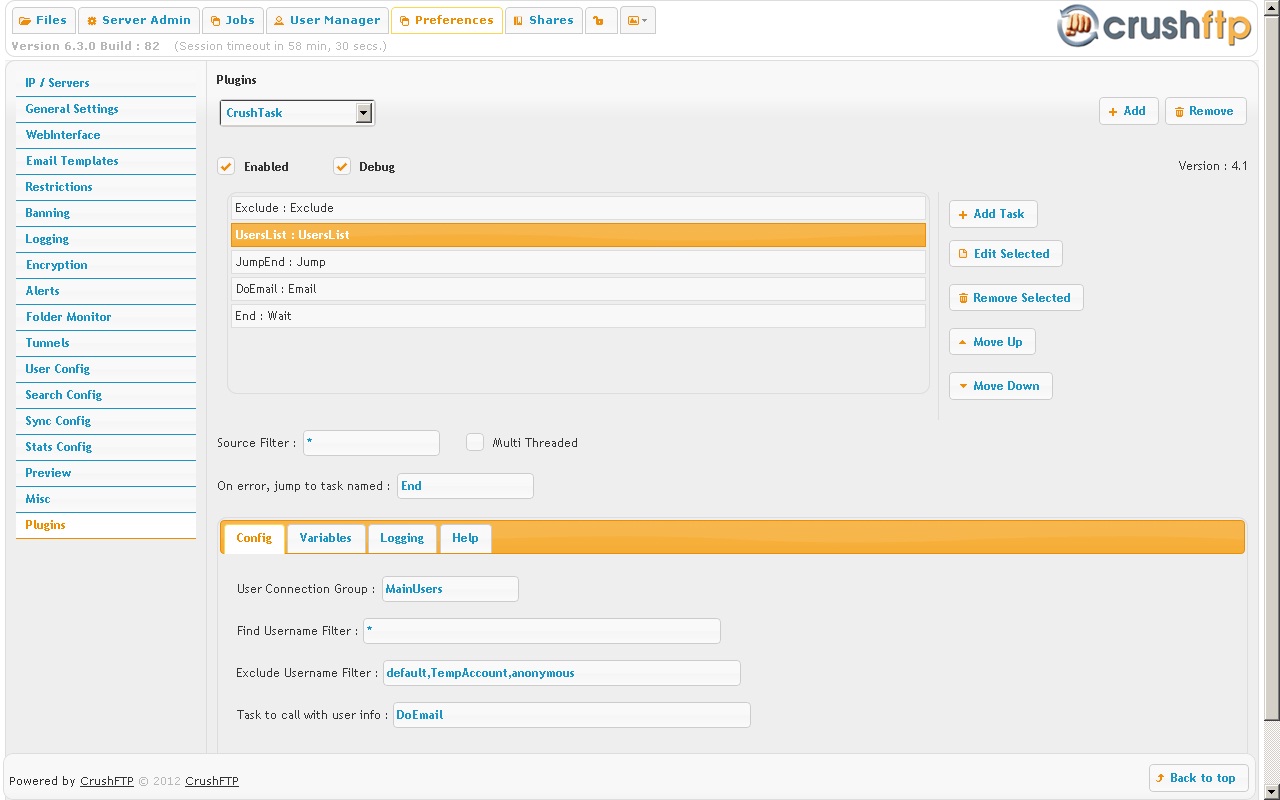Open Email Templates section
The image size is (1280, 800).
click(x=106, y=161)
